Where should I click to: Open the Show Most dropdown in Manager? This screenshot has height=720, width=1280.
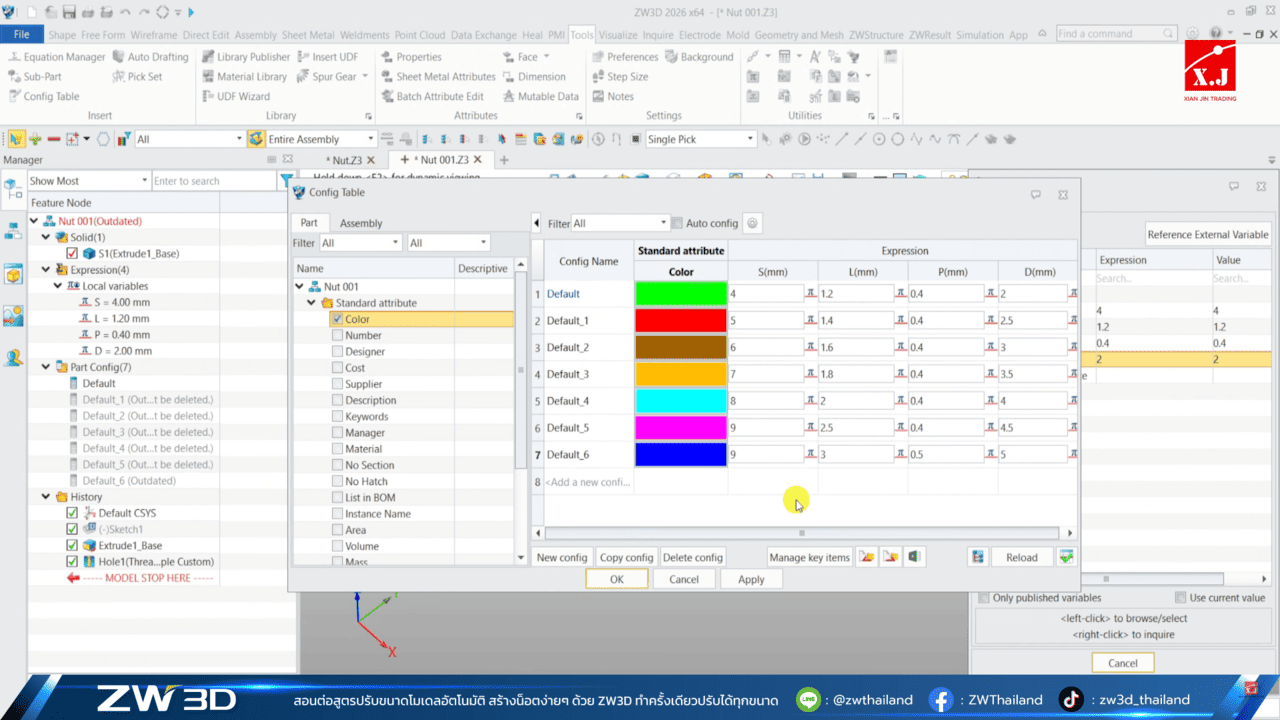142,181
